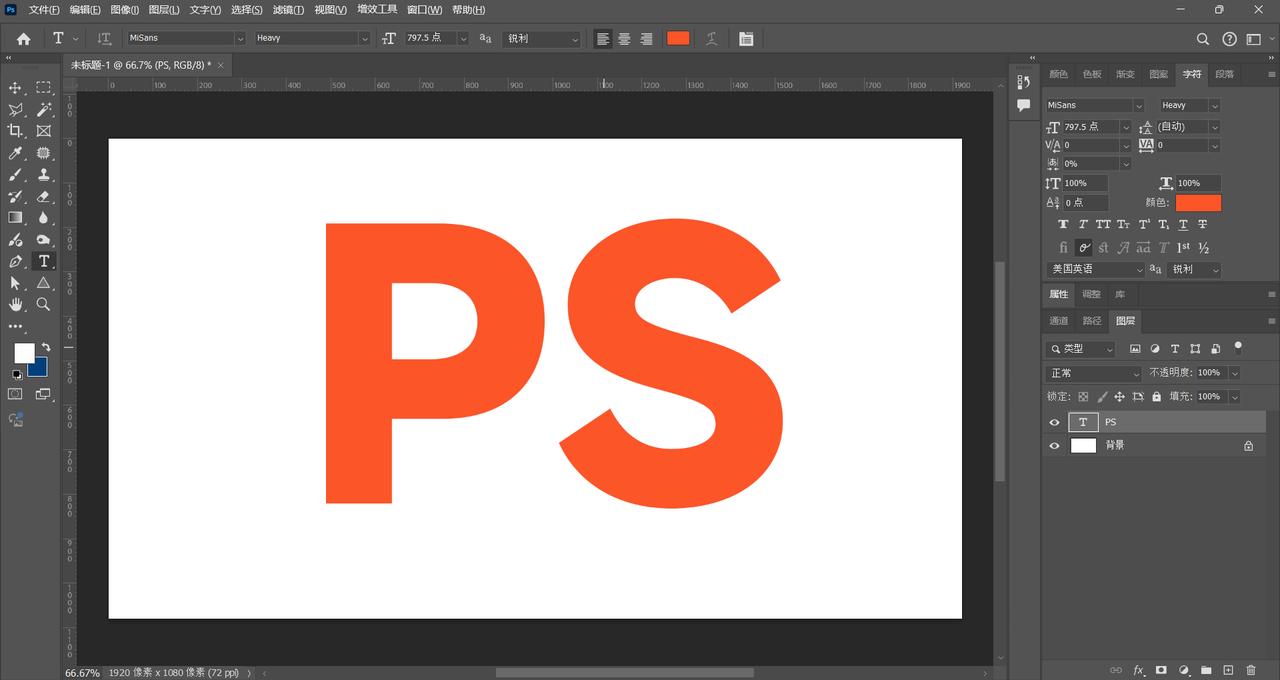This screenshot has width=1280, height=680.
Task: Toggle visibility of the 背景 layer
Action: pos(1054,445)
